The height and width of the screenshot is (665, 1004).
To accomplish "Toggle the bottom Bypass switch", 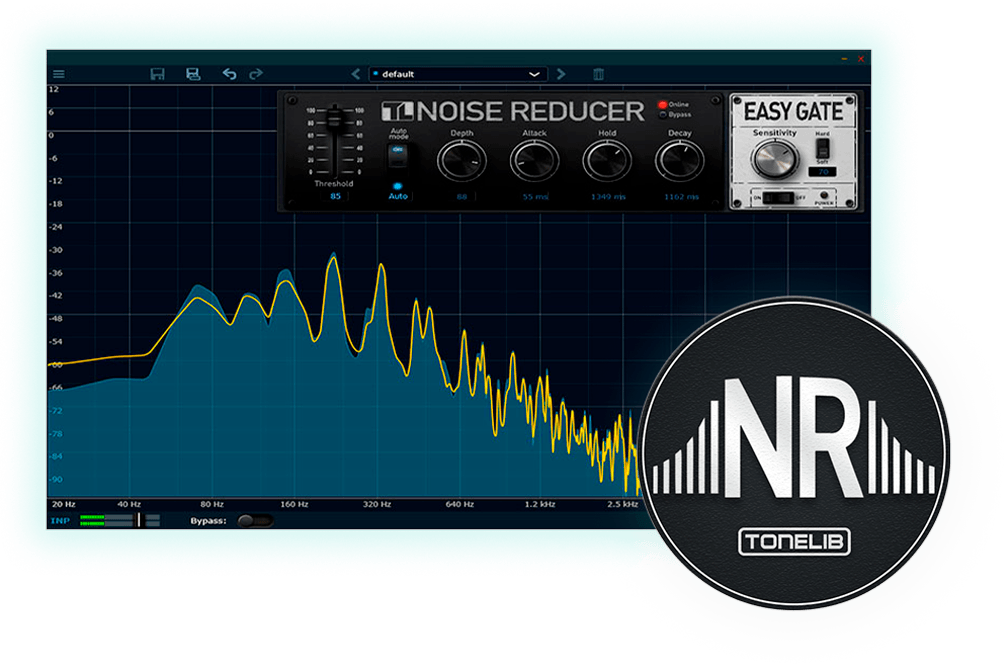I will 255,521.
